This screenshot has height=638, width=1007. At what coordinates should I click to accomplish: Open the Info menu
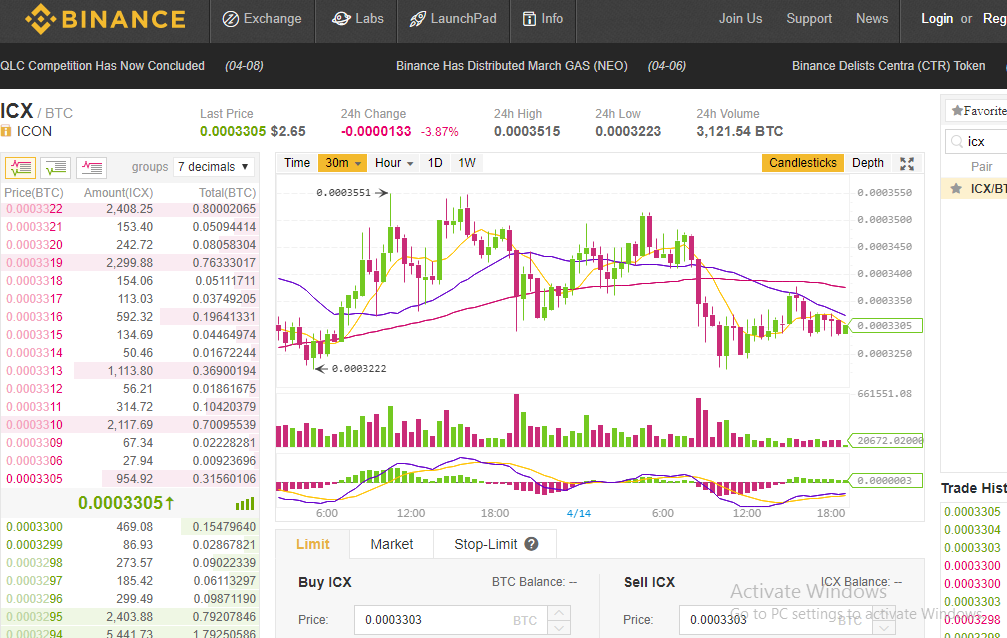click(x=543, y=19)
